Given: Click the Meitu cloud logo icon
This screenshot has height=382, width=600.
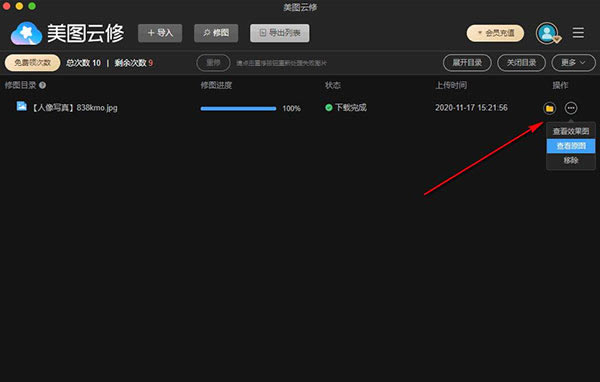Looking at the screenshot, I should click(26, 33).
